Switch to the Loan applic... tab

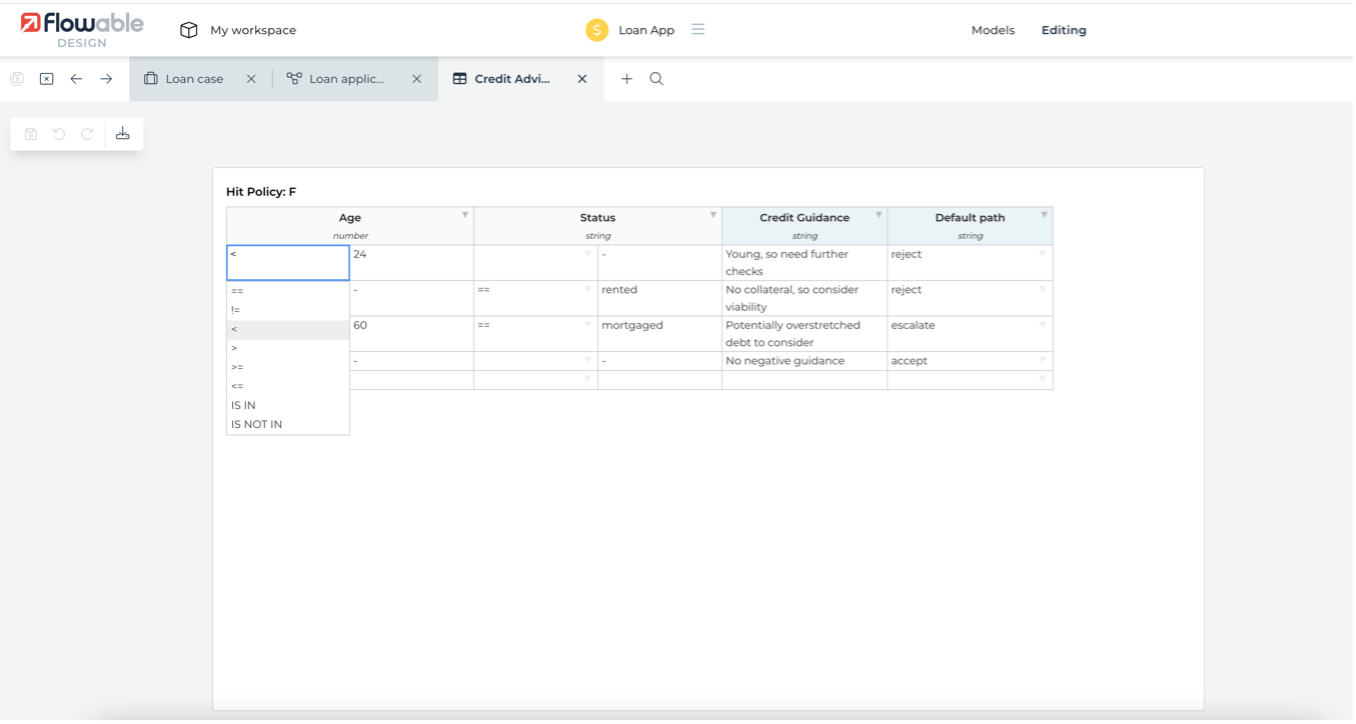point(346,79)
